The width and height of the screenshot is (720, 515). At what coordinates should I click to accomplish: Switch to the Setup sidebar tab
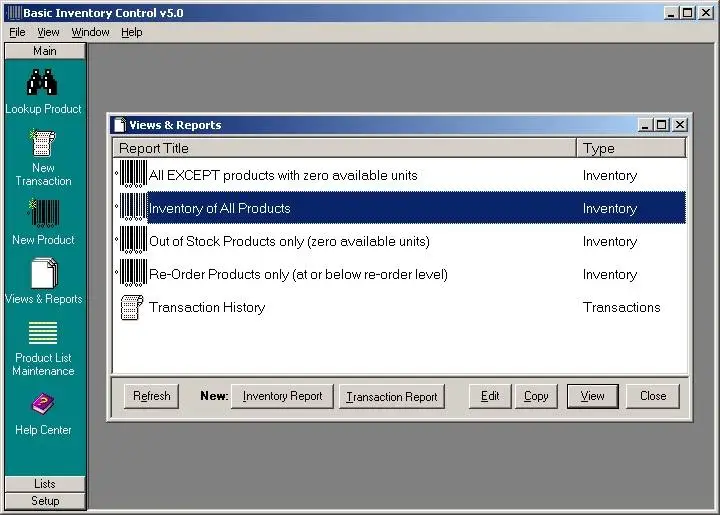point(45,501)
